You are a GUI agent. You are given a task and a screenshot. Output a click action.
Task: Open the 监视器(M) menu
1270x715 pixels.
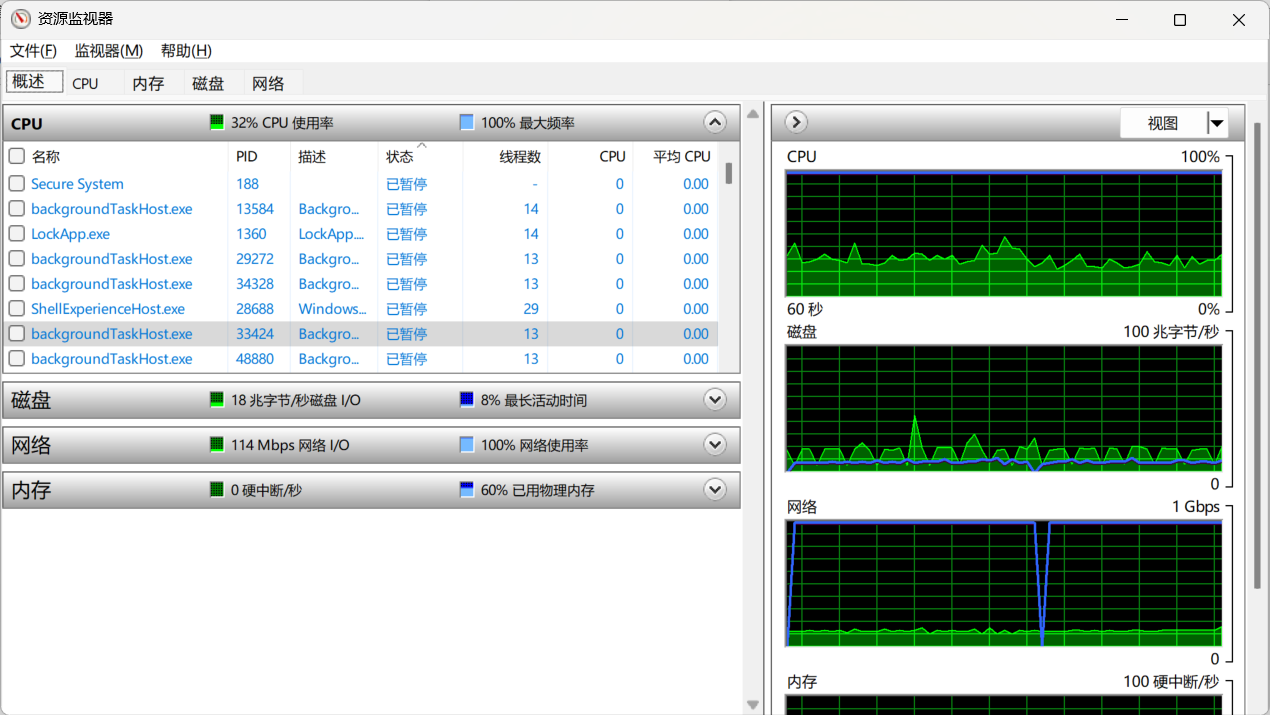(109, 50)
